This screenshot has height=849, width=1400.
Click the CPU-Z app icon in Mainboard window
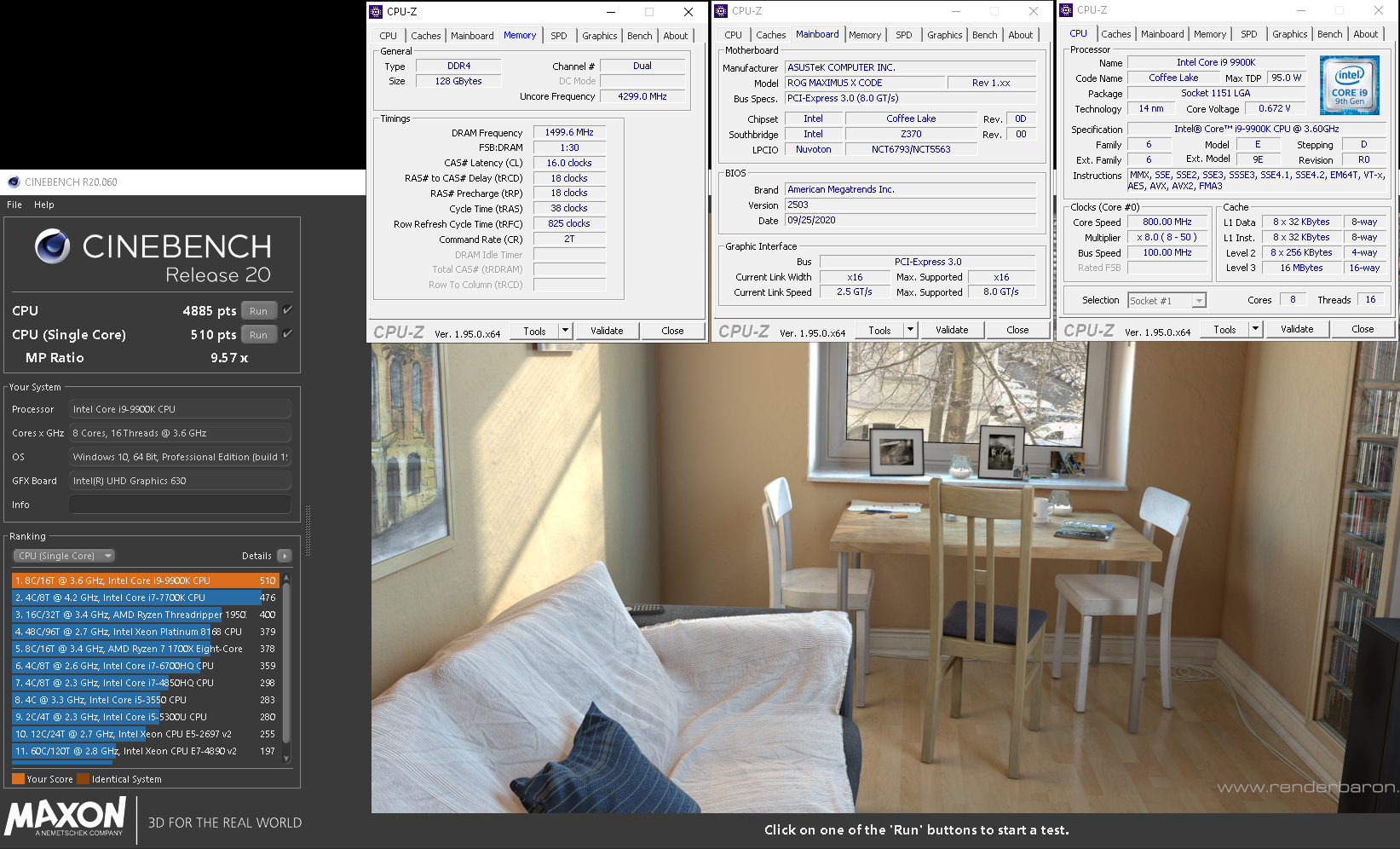click(x=722, y=11)
